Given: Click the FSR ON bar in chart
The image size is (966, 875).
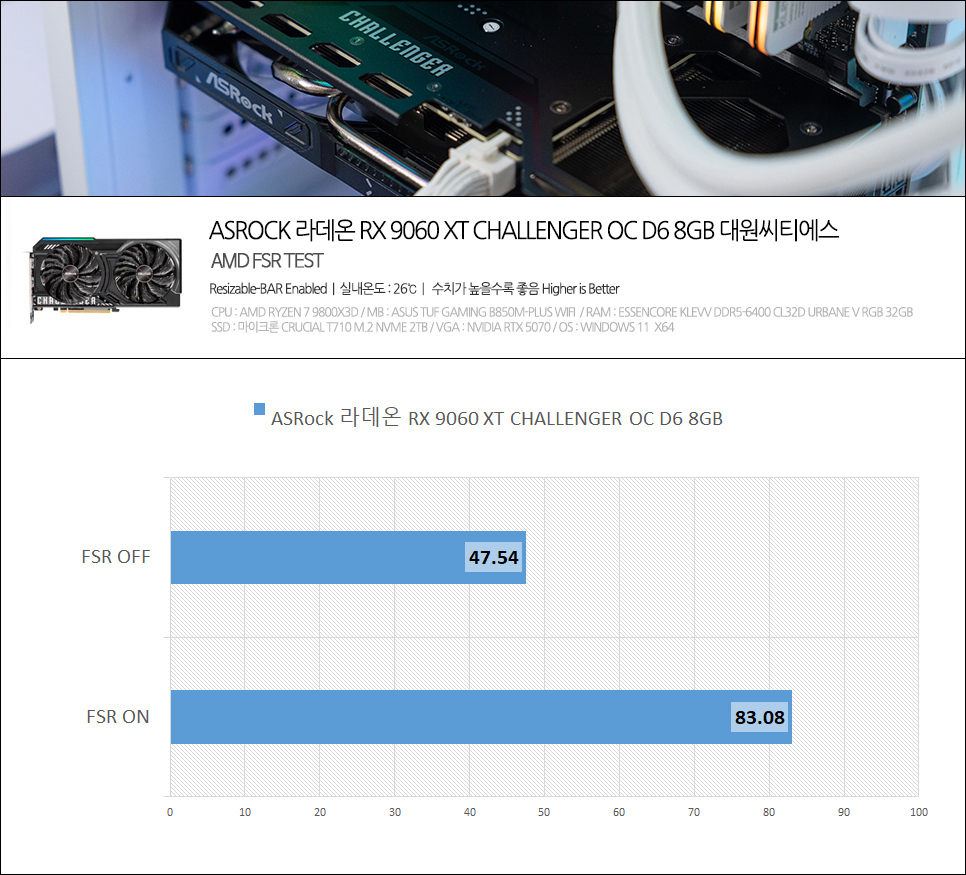Looking at the screenshot, I should (481, 717).
